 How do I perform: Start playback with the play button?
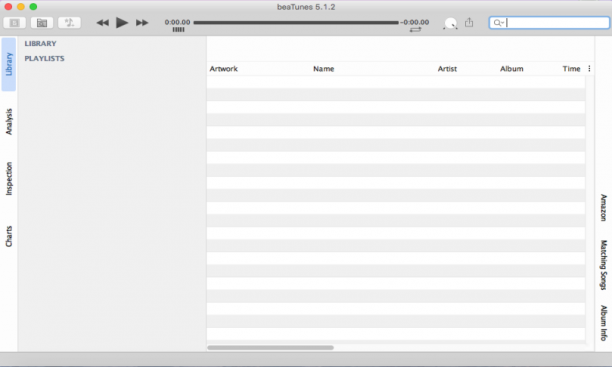click(122, 23)
